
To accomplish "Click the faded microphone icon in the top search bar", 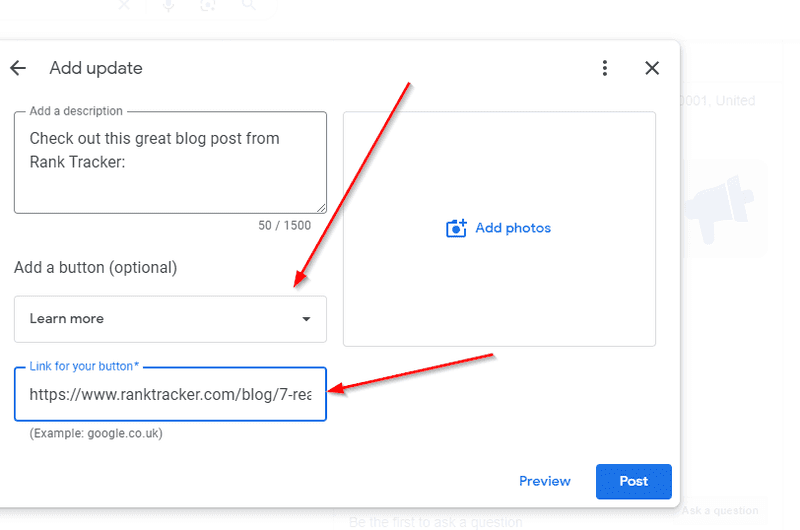I will [168, 6].
